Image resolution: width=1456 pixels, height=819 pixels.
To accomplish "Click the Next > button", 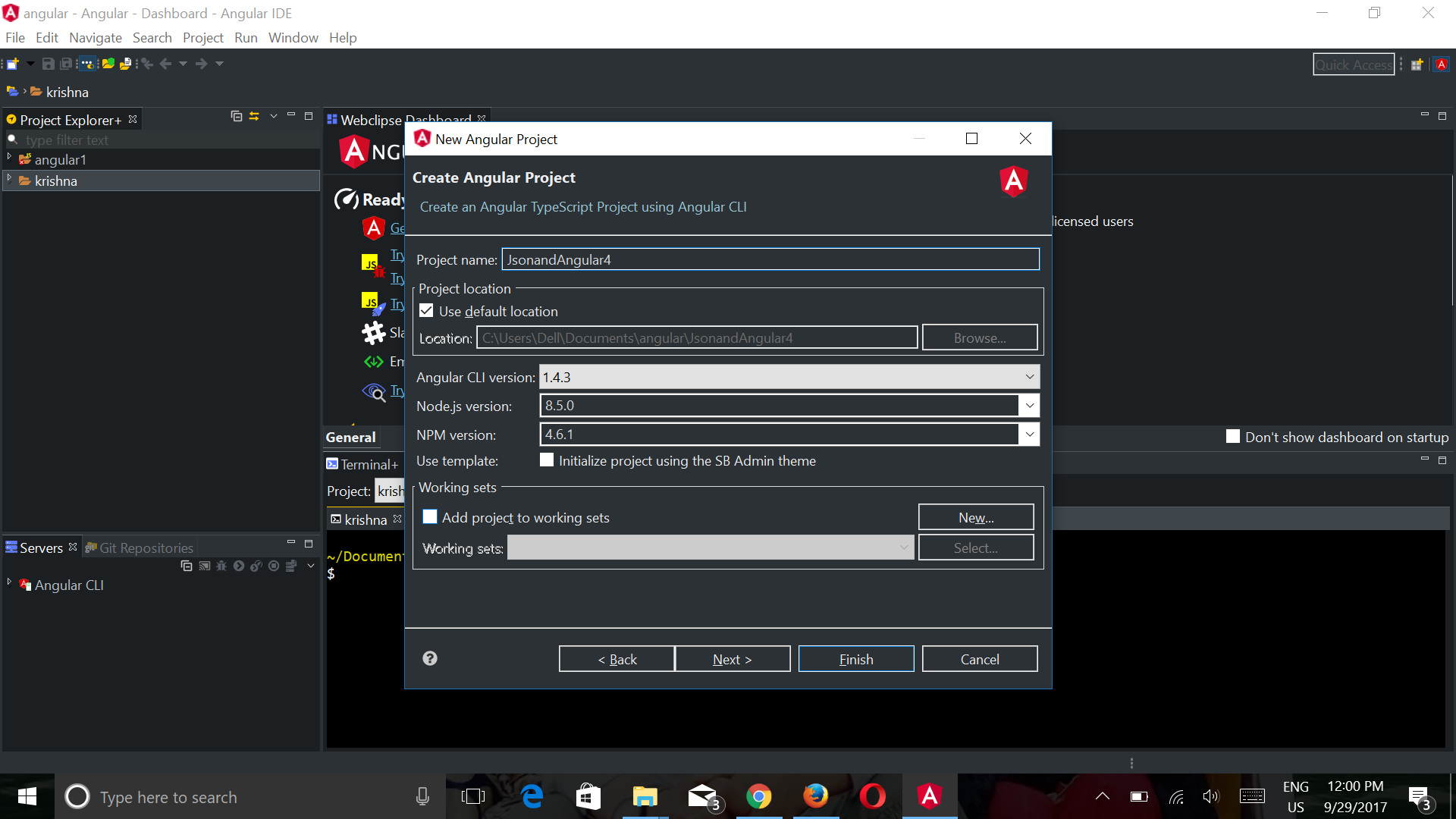I will (733, 659).
